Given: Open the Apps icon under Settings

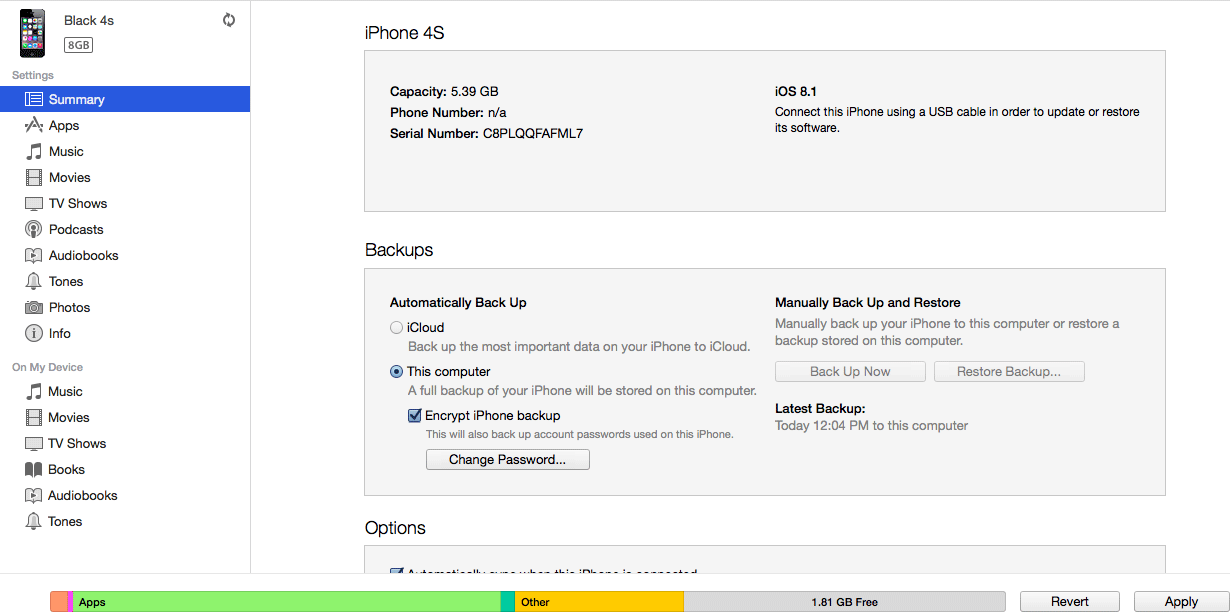Looking at the screenshot, I should pos(34,125).
